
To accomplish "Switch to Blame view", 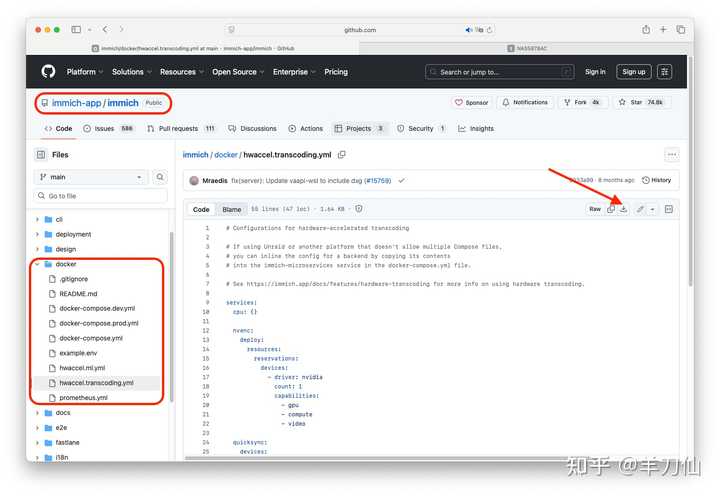I will 231,209.
